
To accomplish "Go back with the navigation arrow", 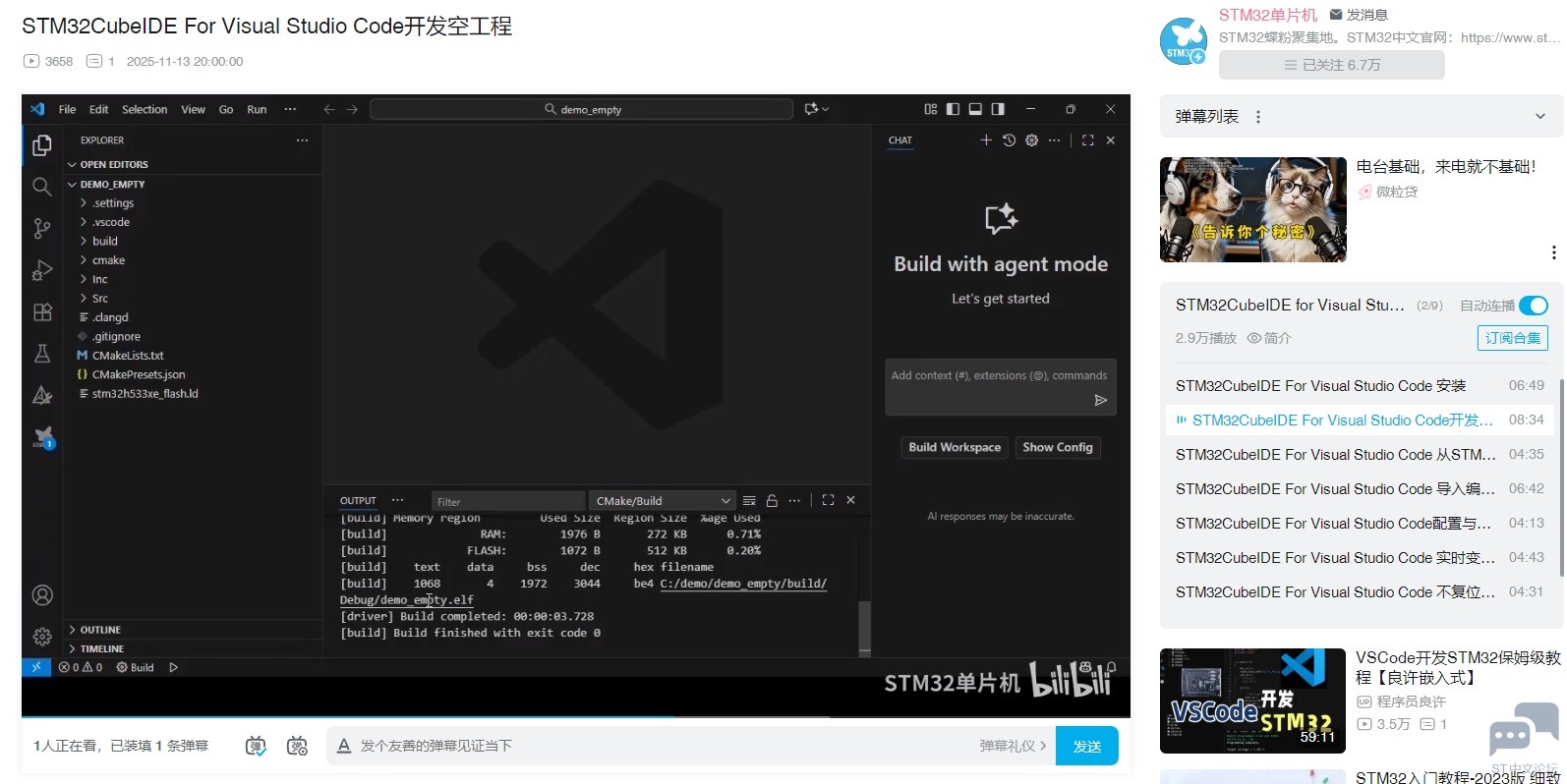I will [329, 109].
